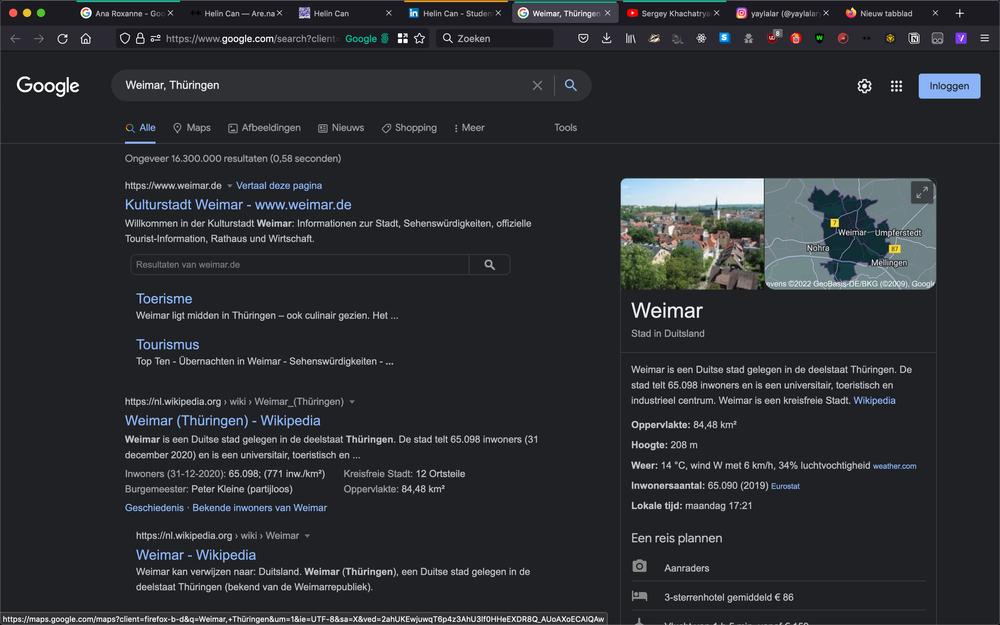Screen dimensions: 1000x625
Task: Save page to Pocket icon
Action: pyautogui.click(x=583, y=39)
